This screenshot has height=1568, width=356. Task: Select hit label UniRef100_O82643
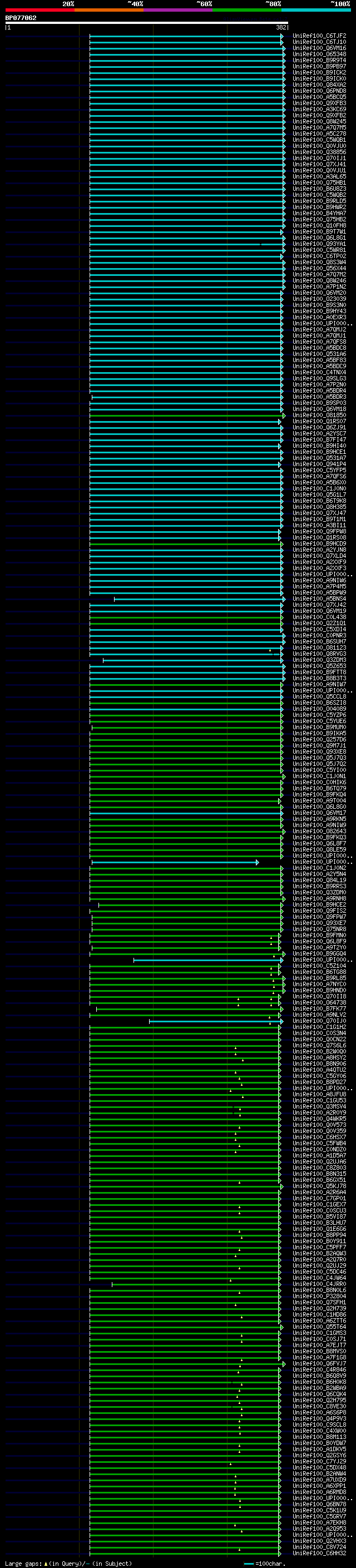319,832
